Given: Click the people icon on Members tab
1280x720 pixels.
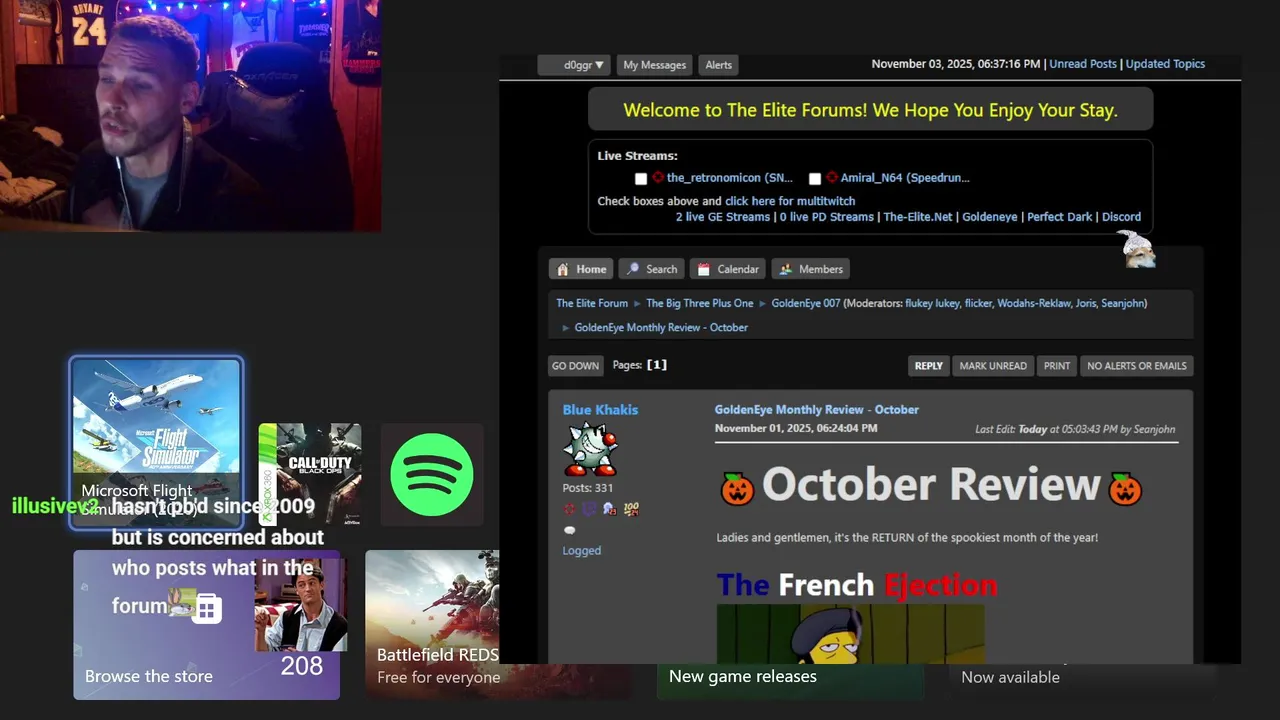Looking at the screenshot, I should 786,269.
